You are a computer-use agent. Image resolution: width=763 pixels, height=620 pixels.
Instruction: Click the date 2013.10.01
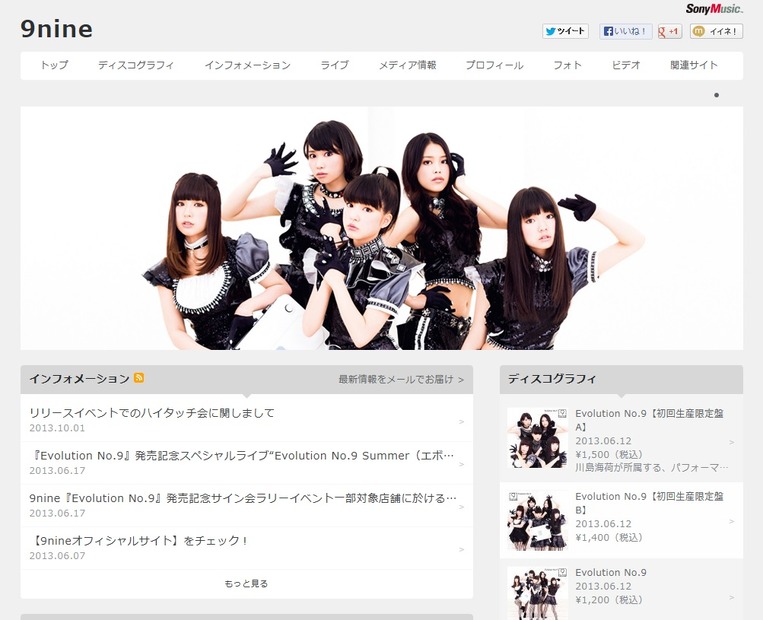[x=57, y=428]
